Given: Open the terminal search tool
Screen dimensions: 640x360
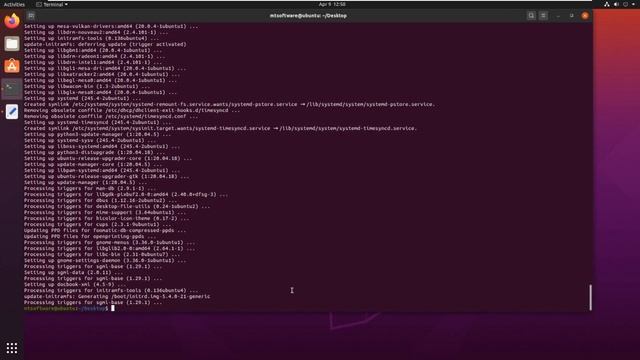Looking at the screenshot, I should click(x=531, y=16).
